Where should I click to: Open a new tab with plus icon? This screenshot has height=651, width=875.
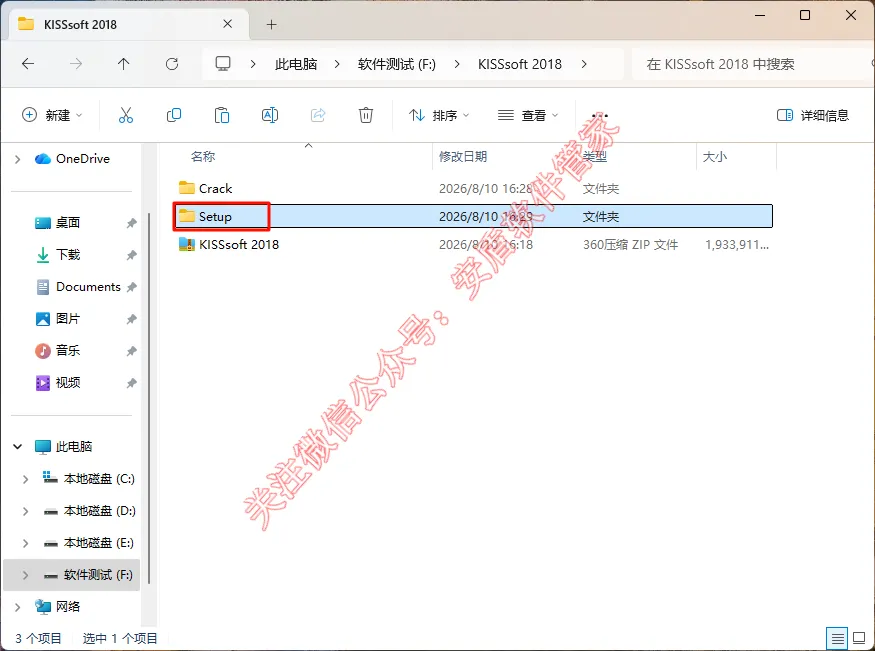[272, 25]
